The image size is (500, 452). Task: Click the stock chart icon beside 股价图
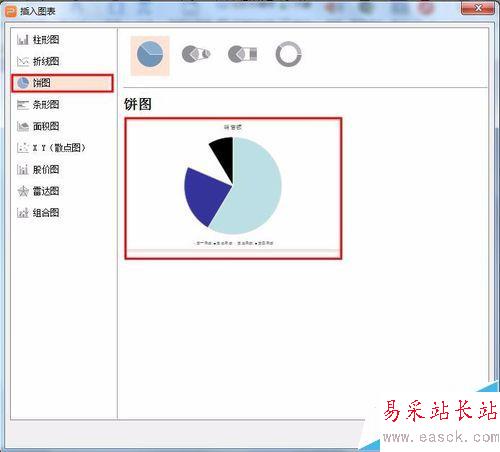[x=23, y=169]
